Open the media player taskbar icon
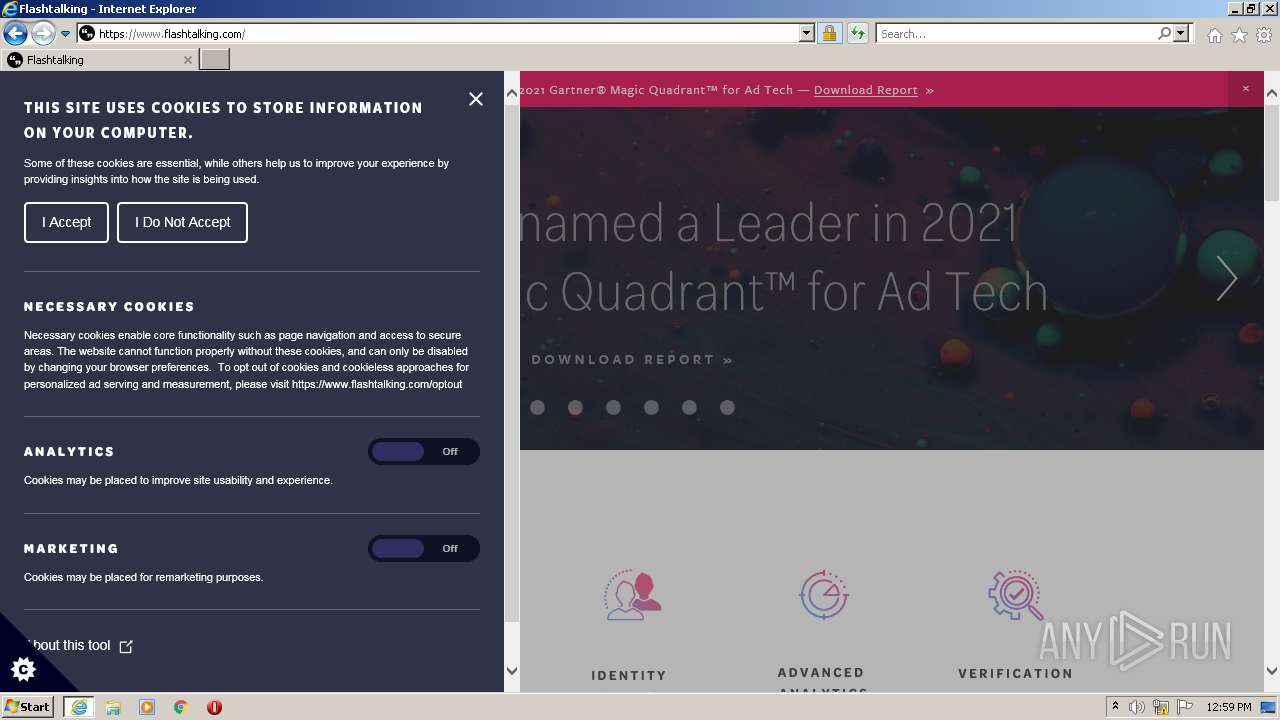This screenshot has height=720, width=1280. tap(147, 707)
